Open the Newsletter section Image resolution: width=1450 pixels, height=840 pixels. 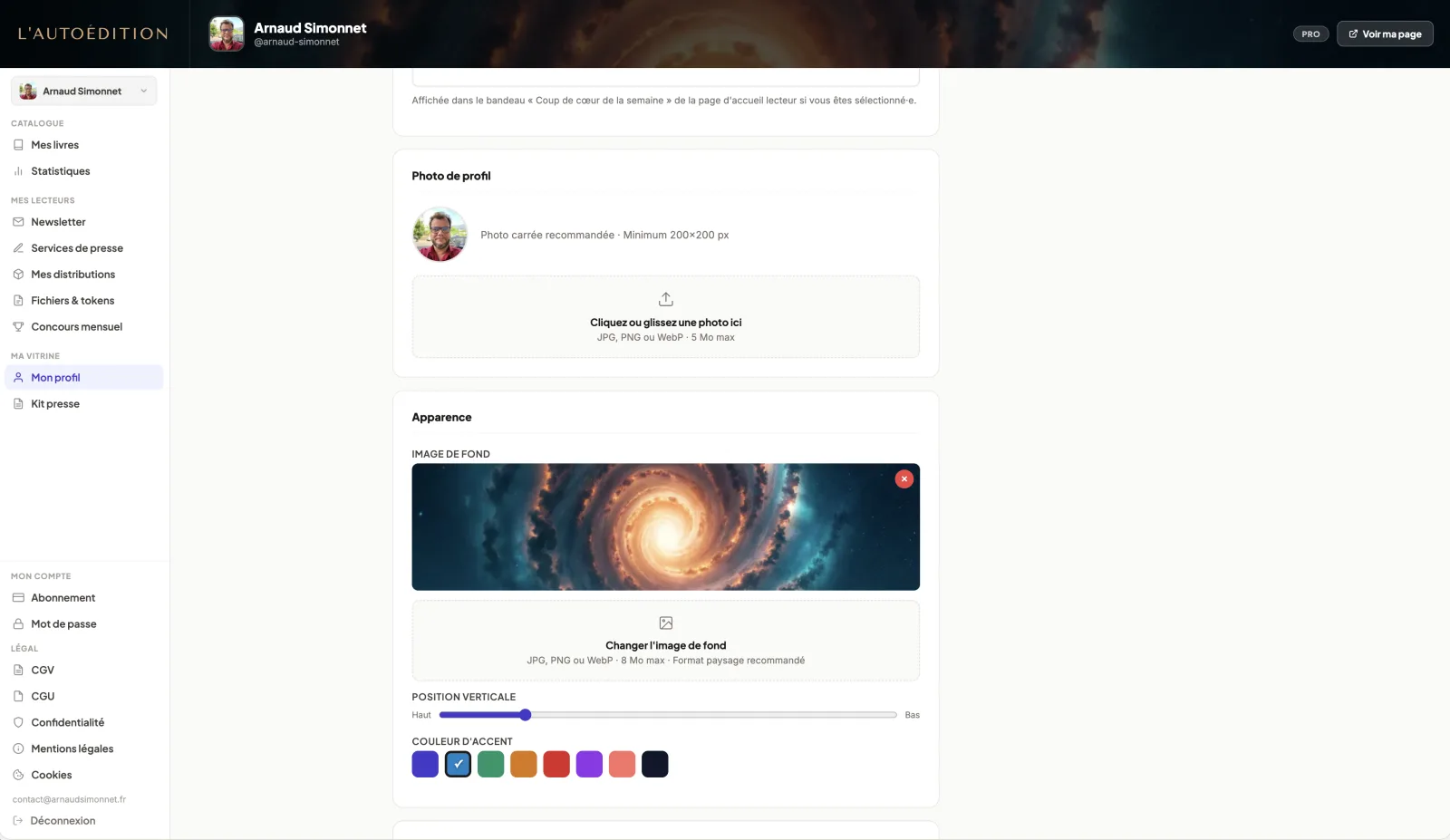tap(83, 222)
